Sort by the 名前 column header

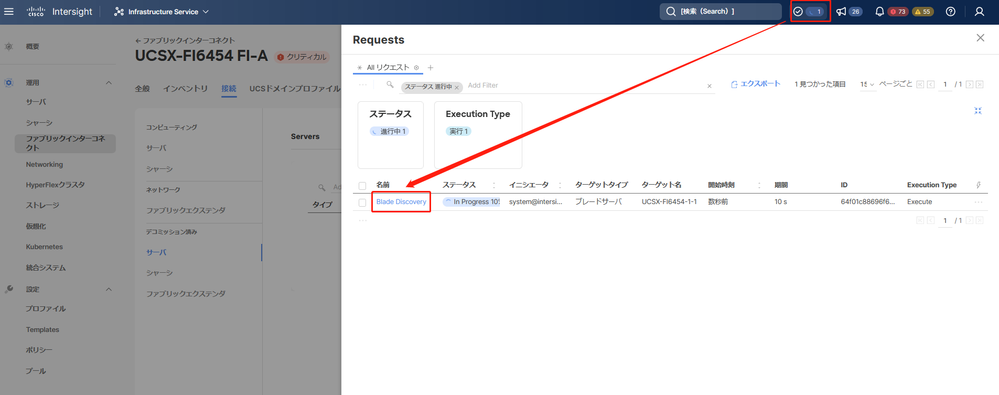(x=383, y=185)
